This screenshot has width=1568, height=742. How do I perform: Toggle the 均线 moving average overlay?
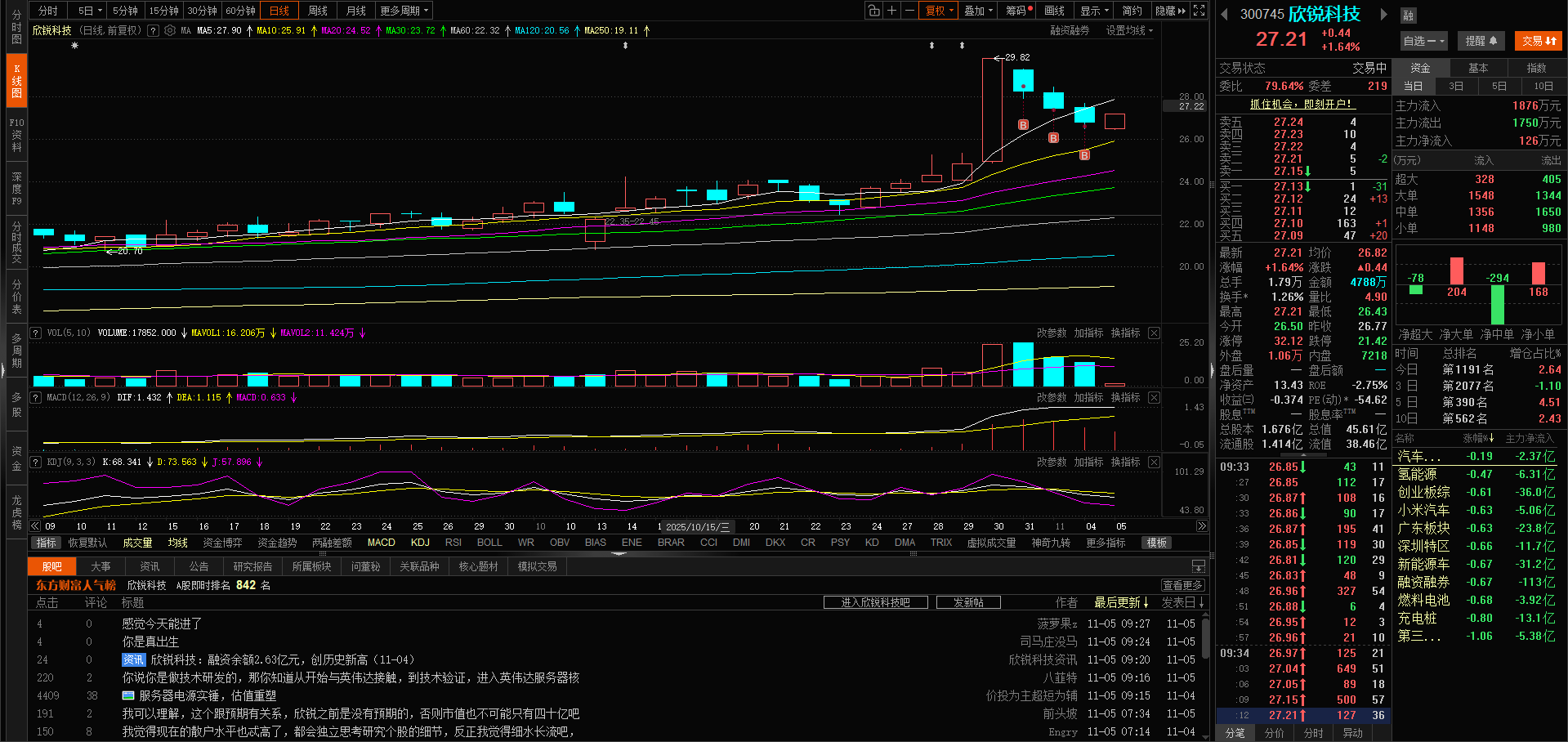[178, 543]
